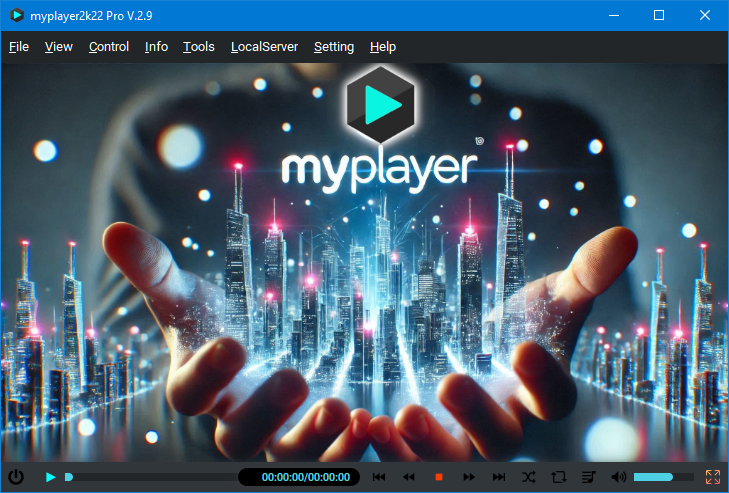Enter fullscreen mode
Screen dimensions: 729x493
pyautogui.click(x=713, y=477)
